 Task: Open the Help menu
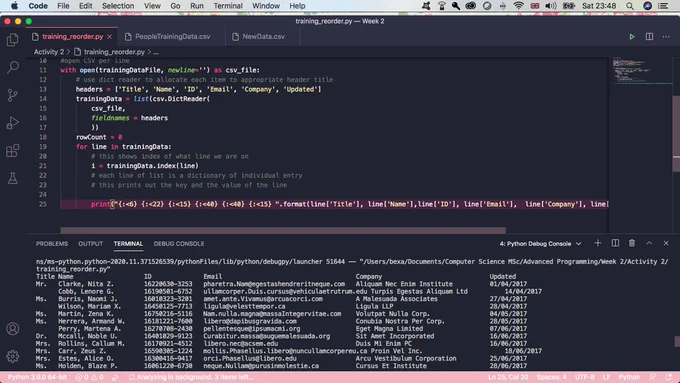pyautogui.click(x=298, y=6)
